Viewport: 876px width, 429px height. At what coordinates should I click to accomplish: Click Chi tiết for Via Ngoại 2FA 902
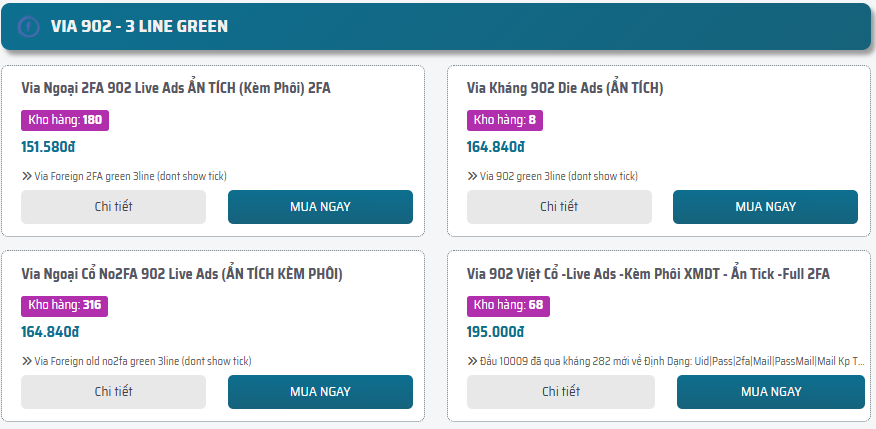pyautogui.click(x=113, y=207)
